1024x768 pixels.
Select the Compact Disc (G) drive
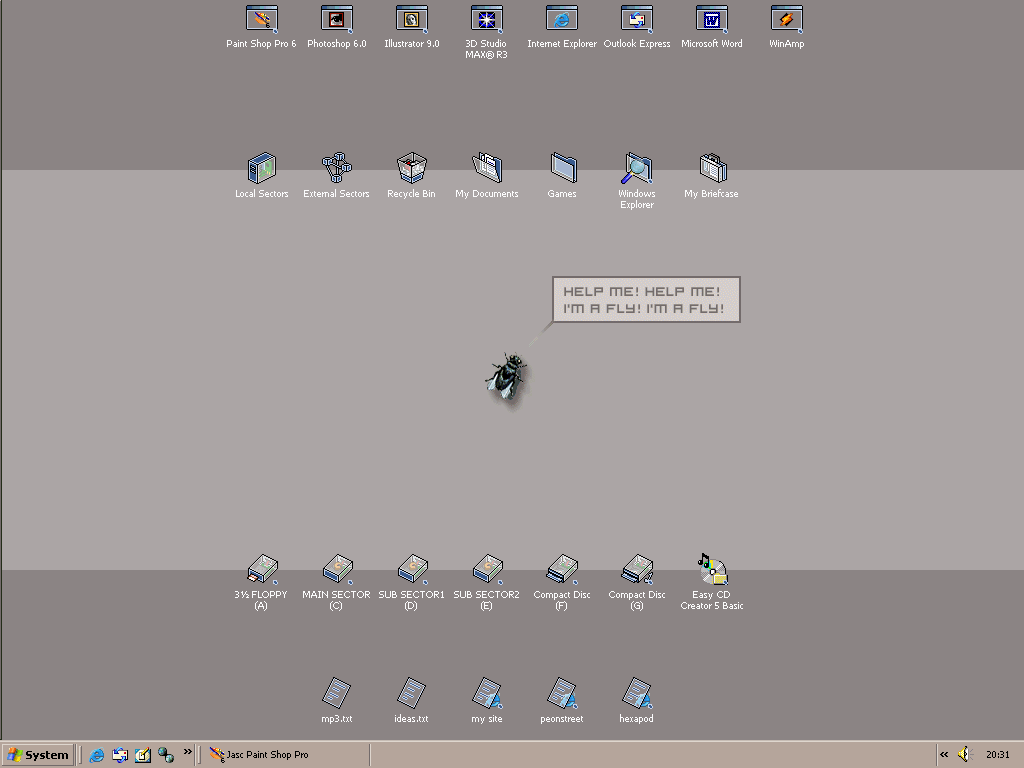(x=637, y=569)
